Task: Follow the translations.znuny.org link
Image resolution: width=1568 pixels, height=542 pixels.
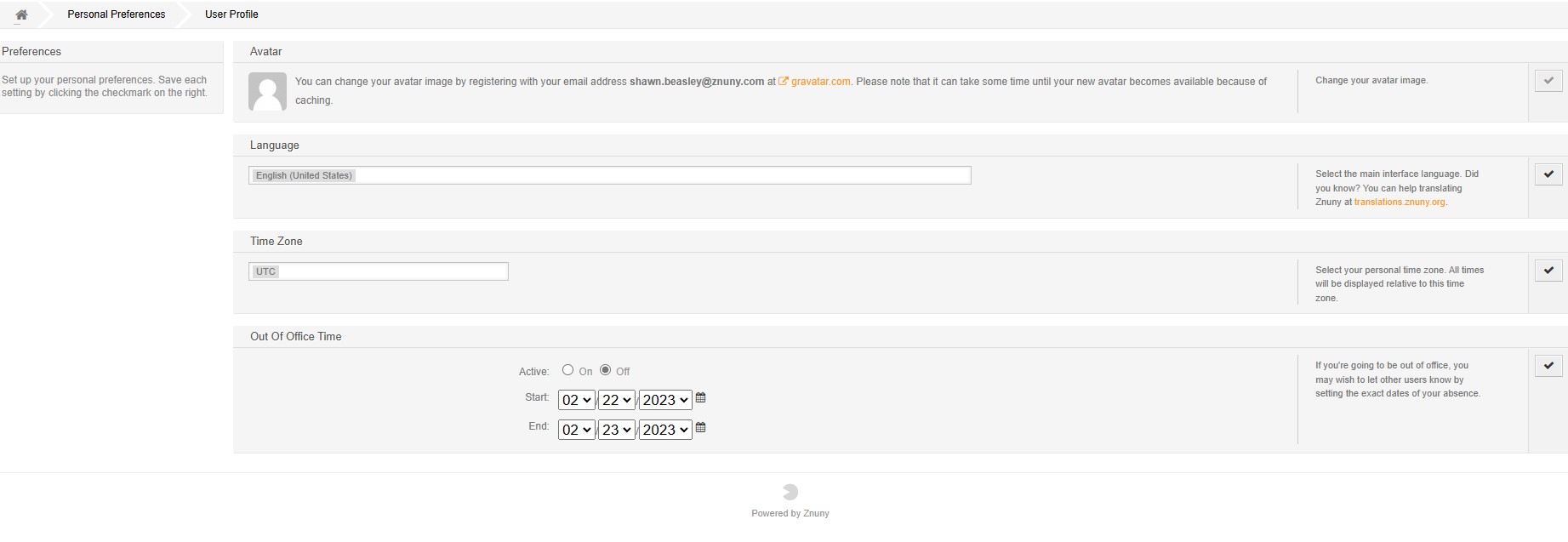Action: point(1400,203)
